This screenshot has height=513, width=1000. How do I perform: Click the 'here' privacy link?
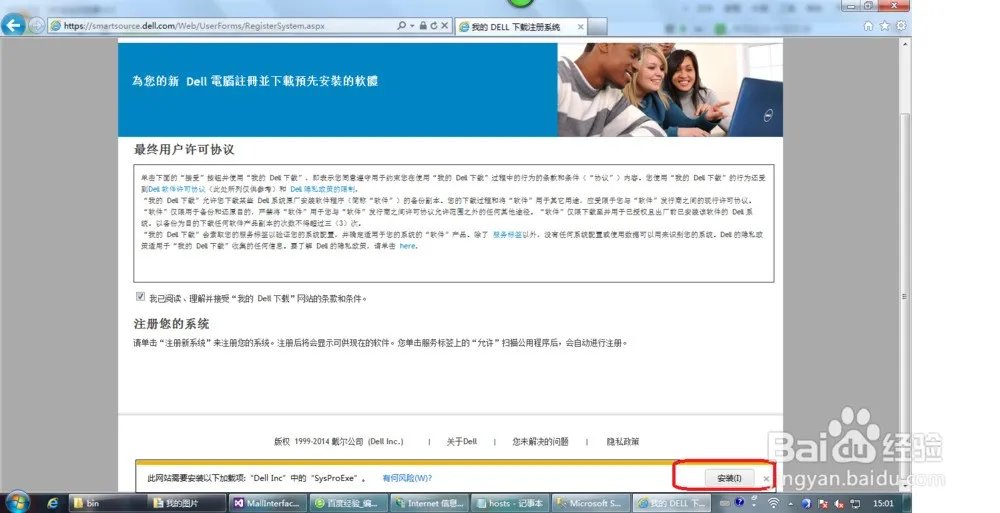click(408, 246)
